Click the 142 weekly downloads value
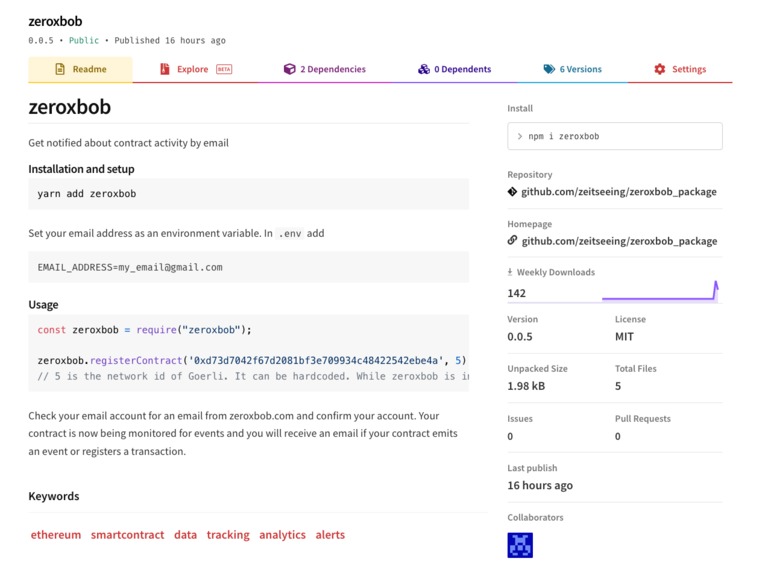The image size is (771, 573). pyautogui.click(x=517, y=293)
